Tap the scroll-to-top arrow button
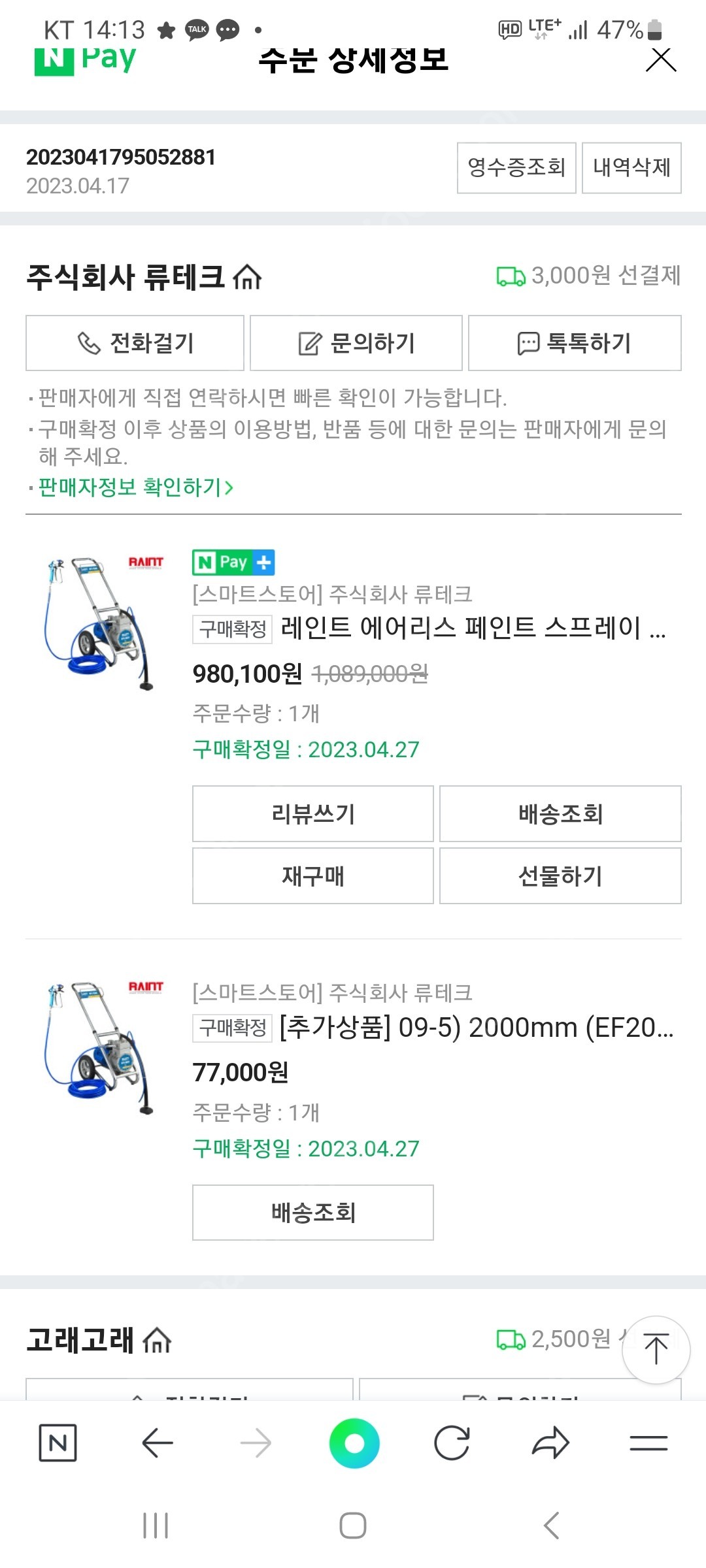706x1568 pixels. point(656,1349)
